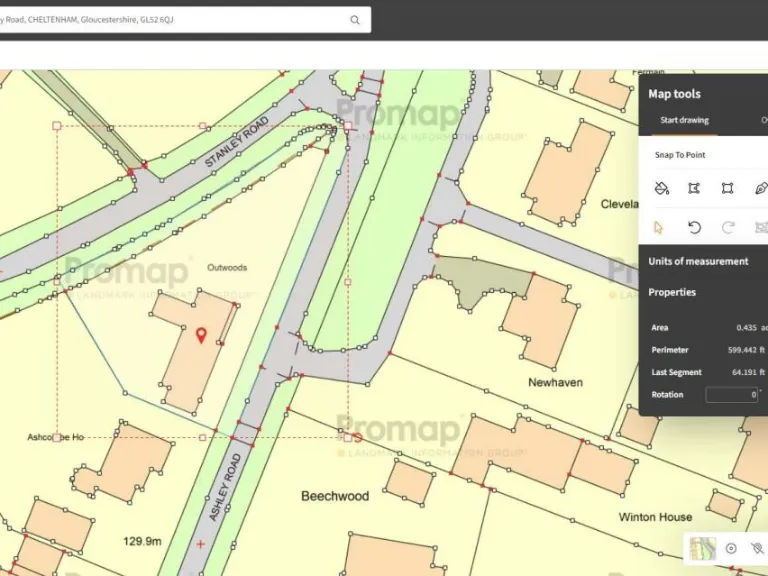
Task: Click the bottom-middle selection box handle
Action: point(203,437)
